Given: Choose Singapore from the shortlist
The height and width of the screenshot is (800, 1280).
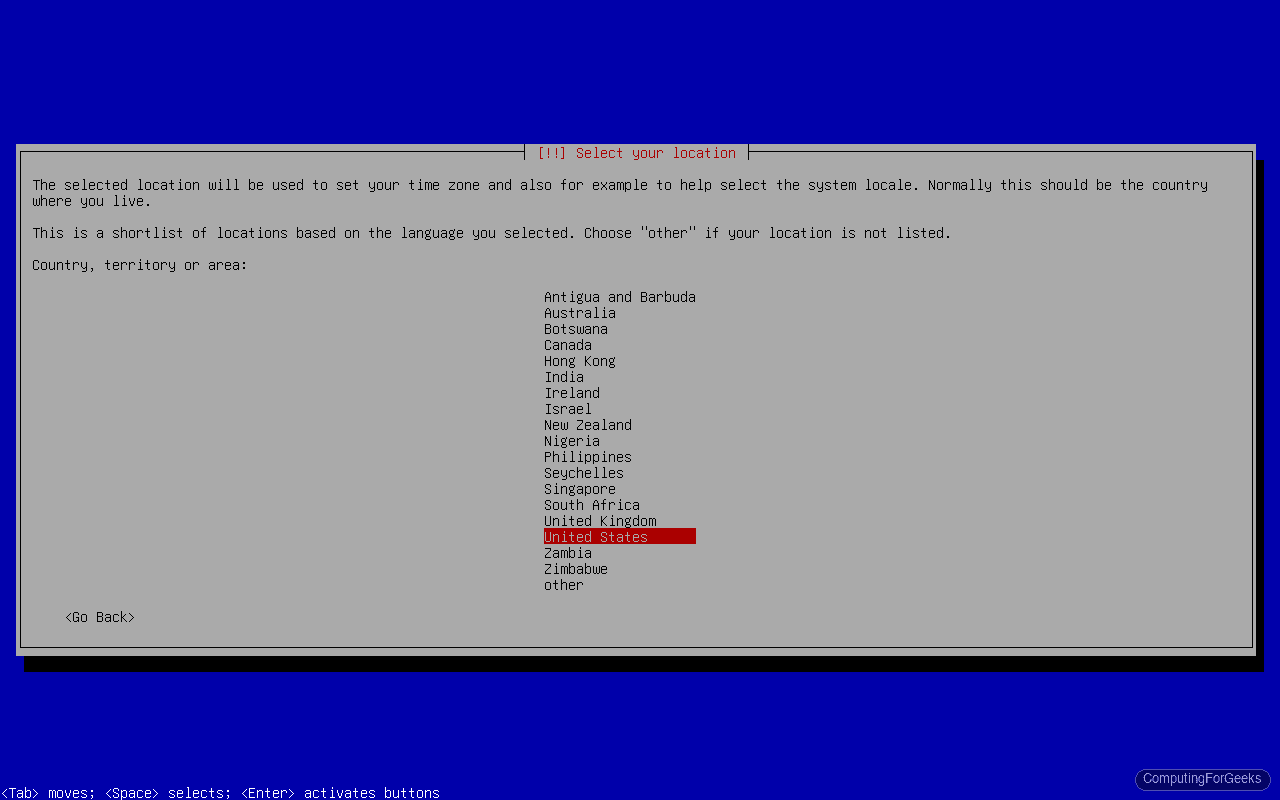Looking at the screenshot, I should [x=579, y=489].
